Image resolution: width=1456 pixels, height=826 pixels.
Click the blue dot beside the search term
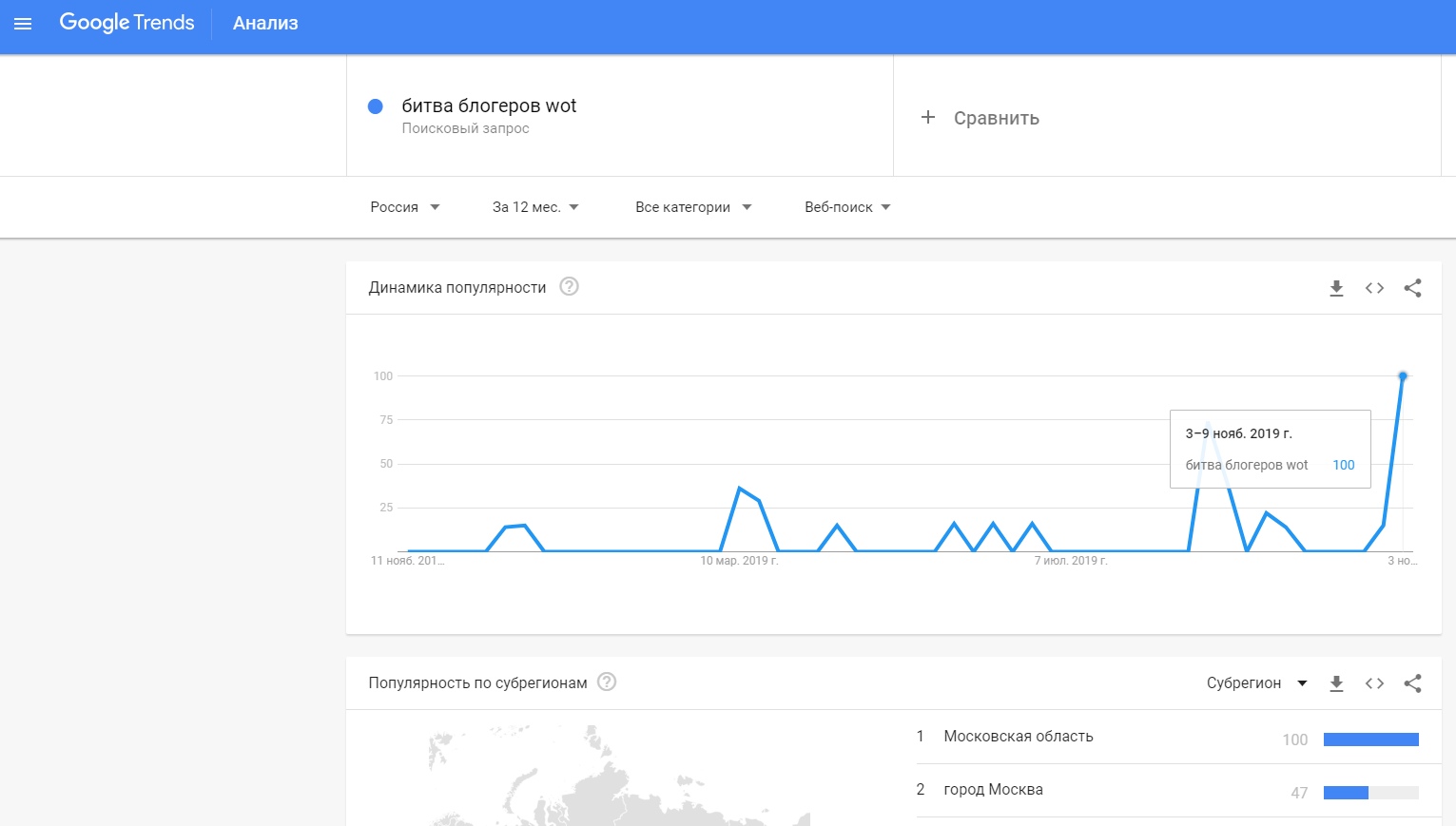[376, 106]
